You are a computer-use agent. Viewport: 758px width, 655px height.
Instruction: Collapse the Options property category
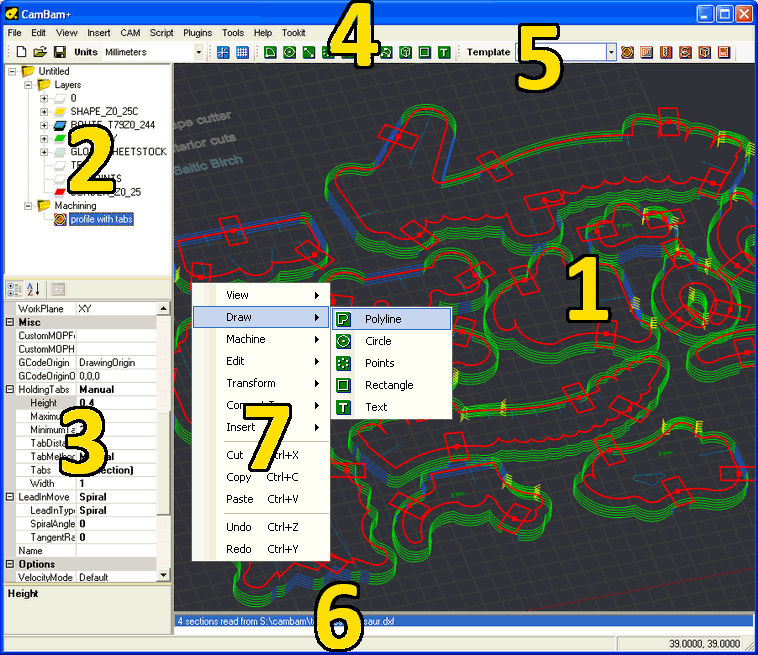10,564
